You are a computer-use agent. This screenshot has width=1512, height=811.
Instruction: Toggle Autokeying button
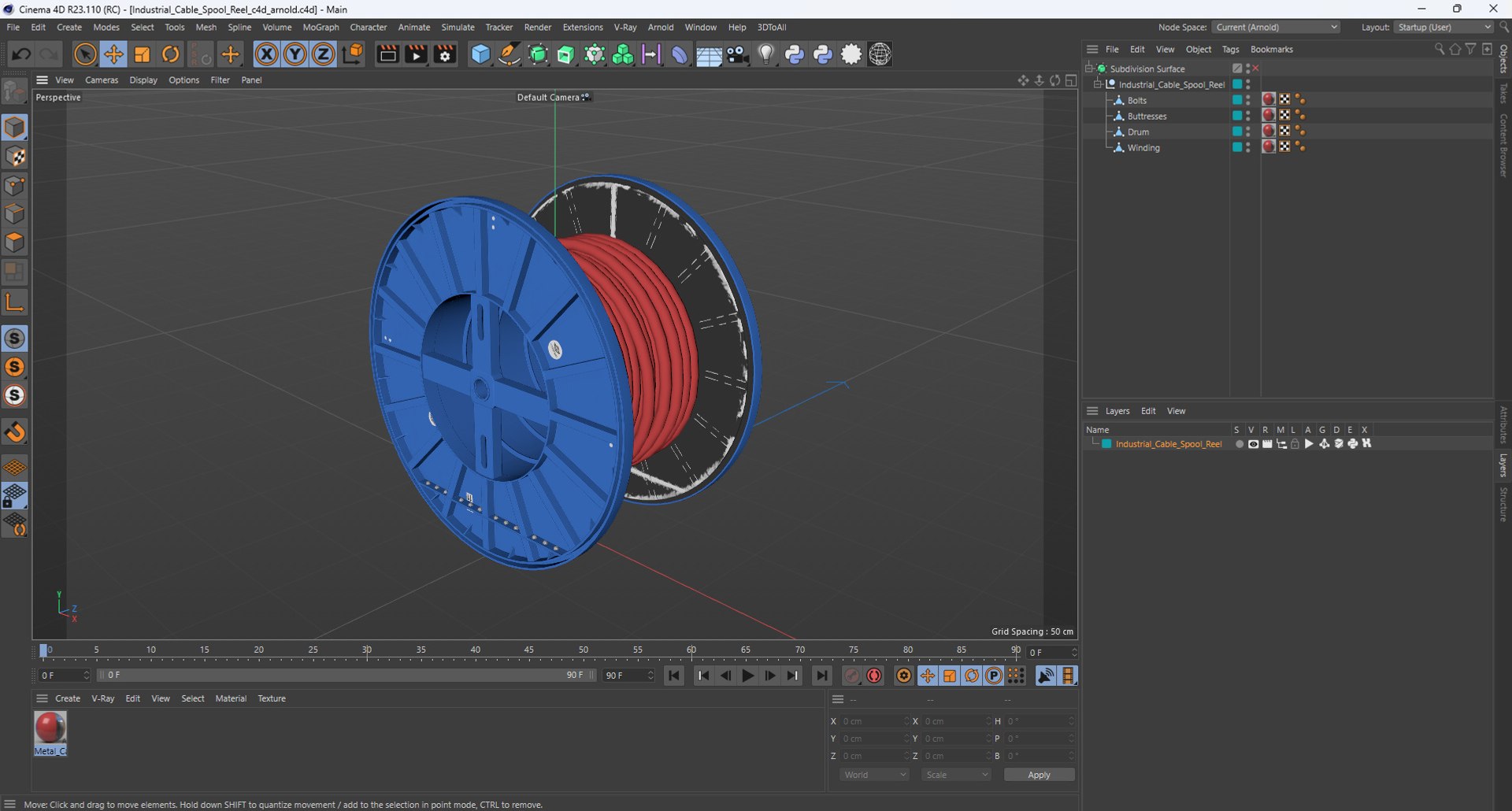click(874, 676)
